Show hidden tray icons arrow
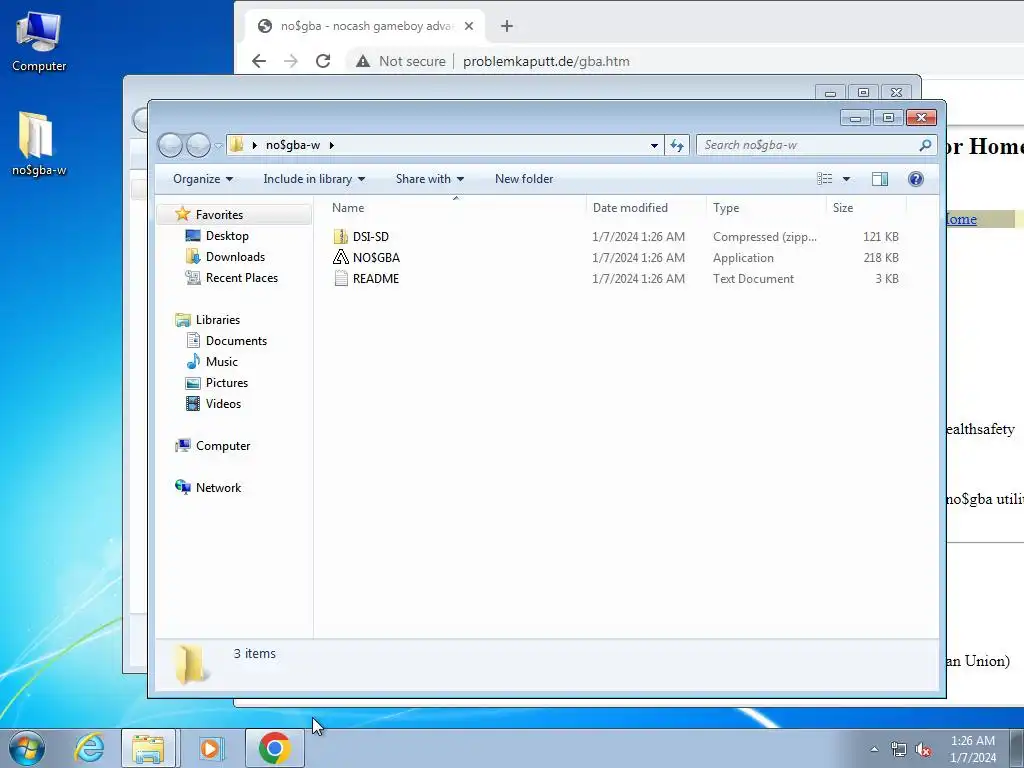The width and height of the screenshot is (1024, 768). pyautogui.click(x=874, y=750)
